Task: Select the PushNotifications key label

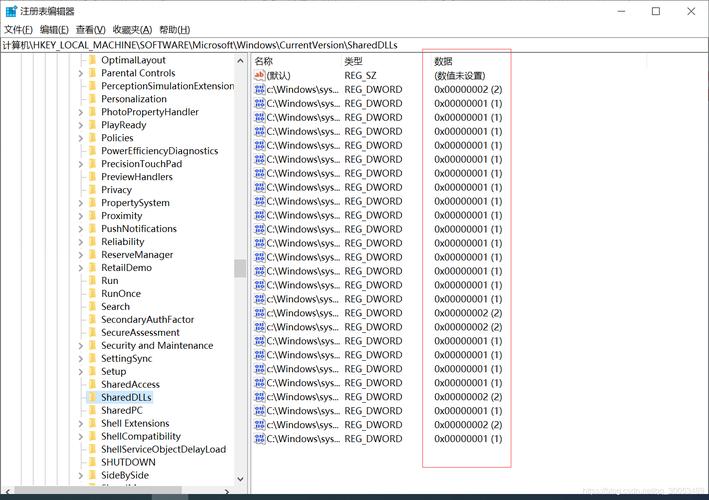Action: (139, 229)
